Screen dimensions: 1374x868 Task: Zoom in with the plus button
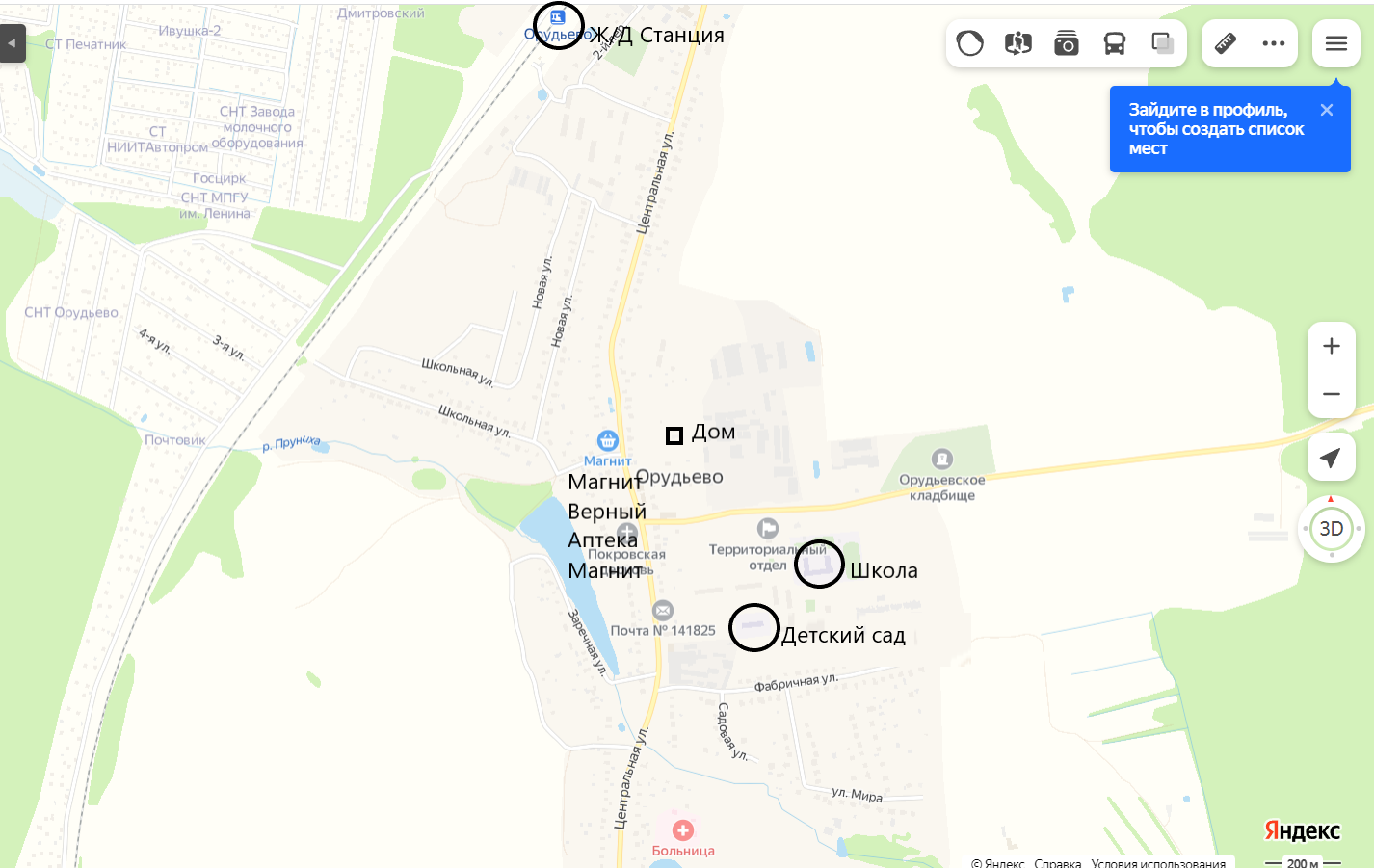1332,346
